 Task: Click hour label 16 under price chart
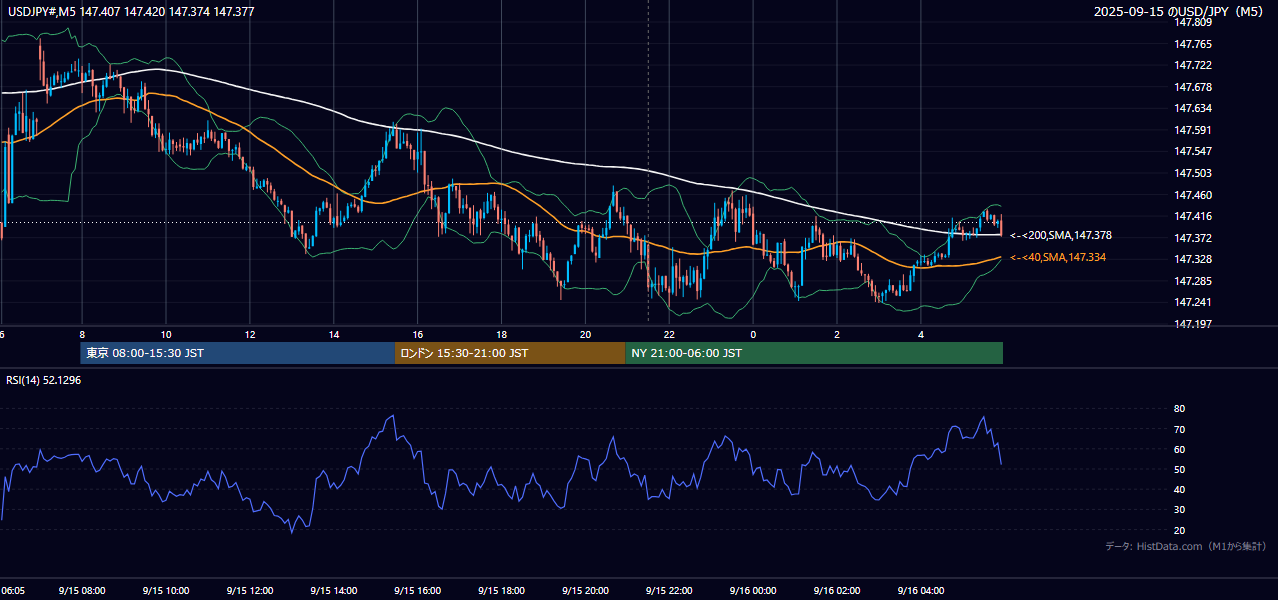pos(418,334)
